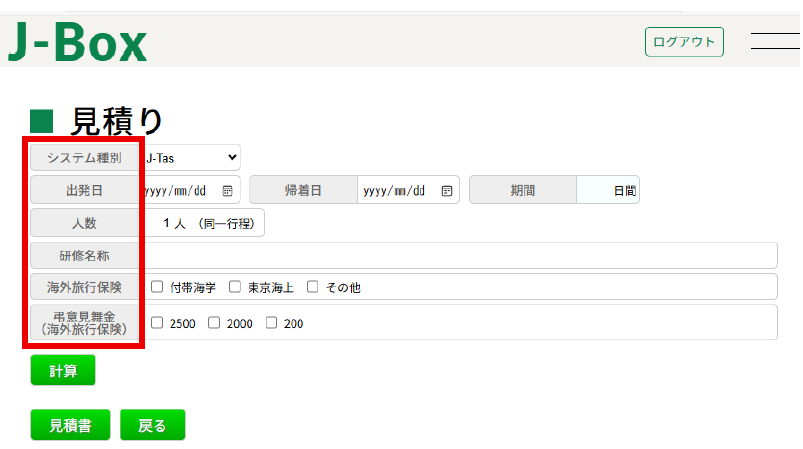Image resolution: width=803 pixels, height=449 pixels.
Task: Click into the 出発日 date field
Action: (178, 190)
